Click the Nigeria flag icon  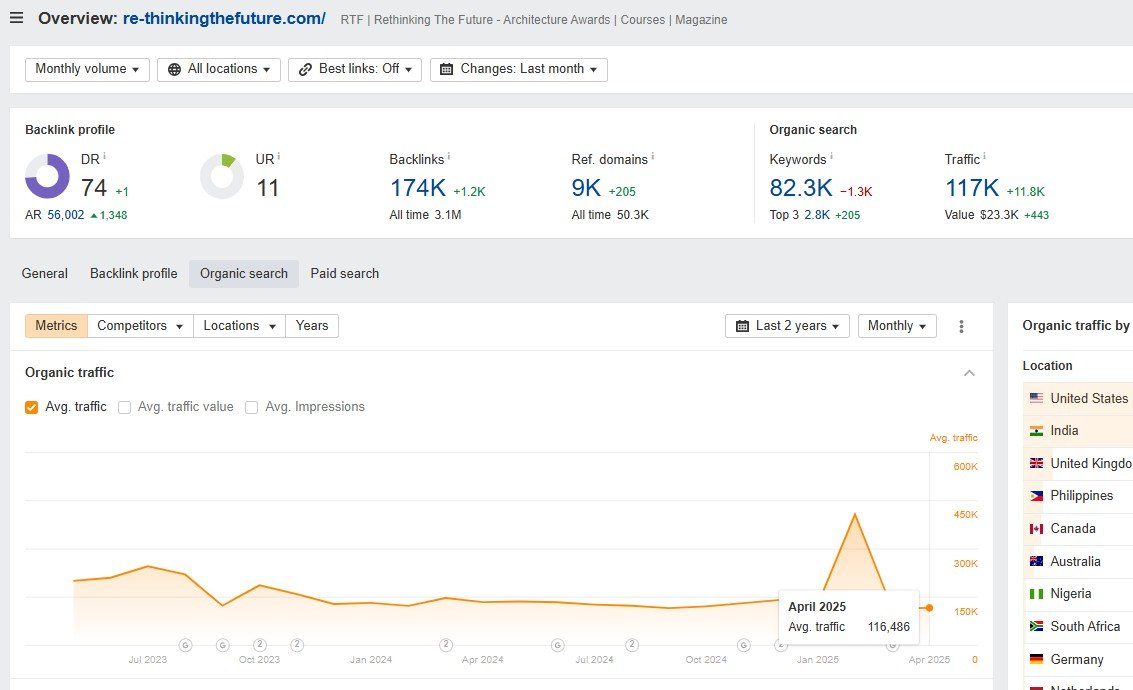click(x=1036, y=594)
